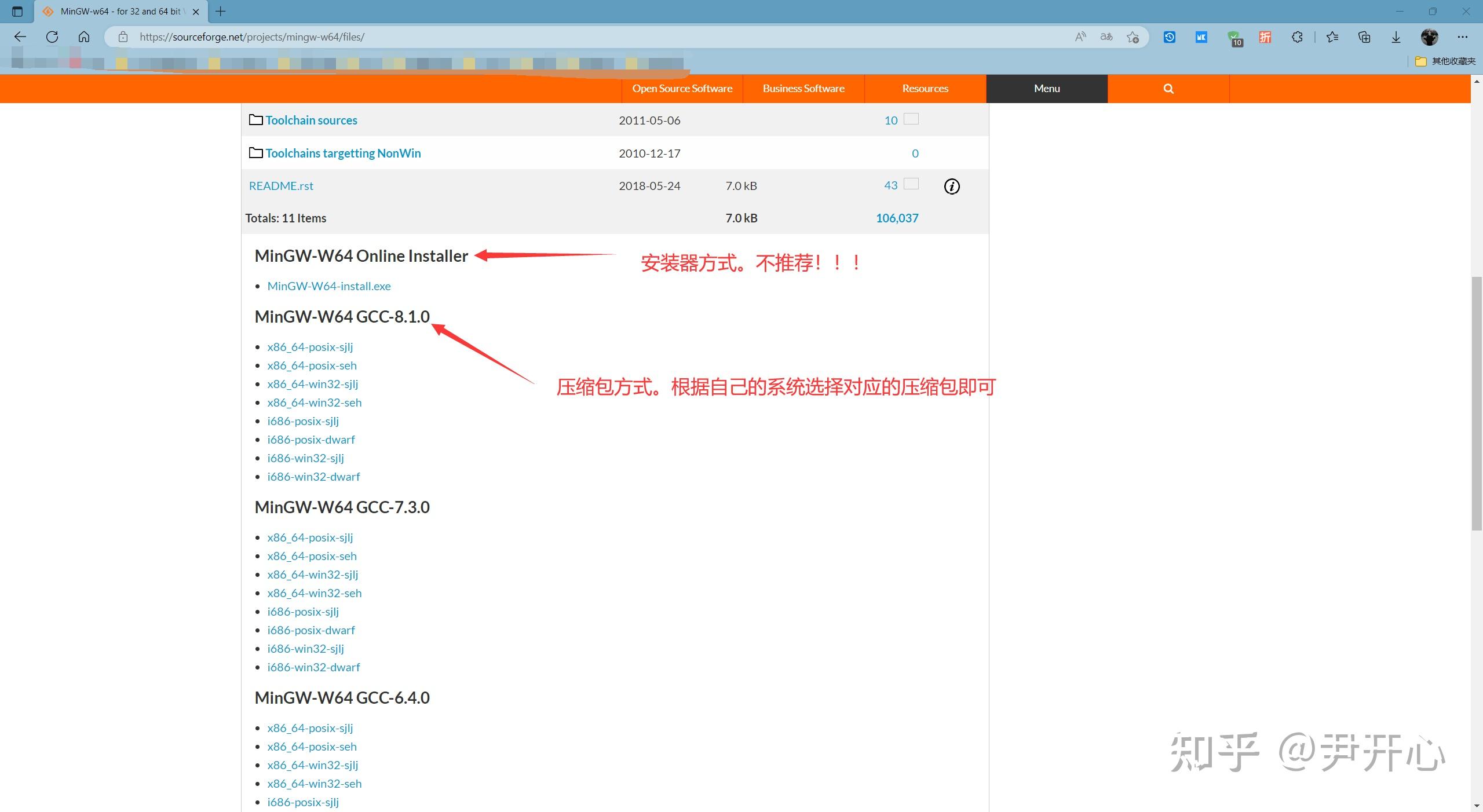Download GCC-6.4.0 i686-posix-sjlj
1483x812 pixels.
point(303,802)
